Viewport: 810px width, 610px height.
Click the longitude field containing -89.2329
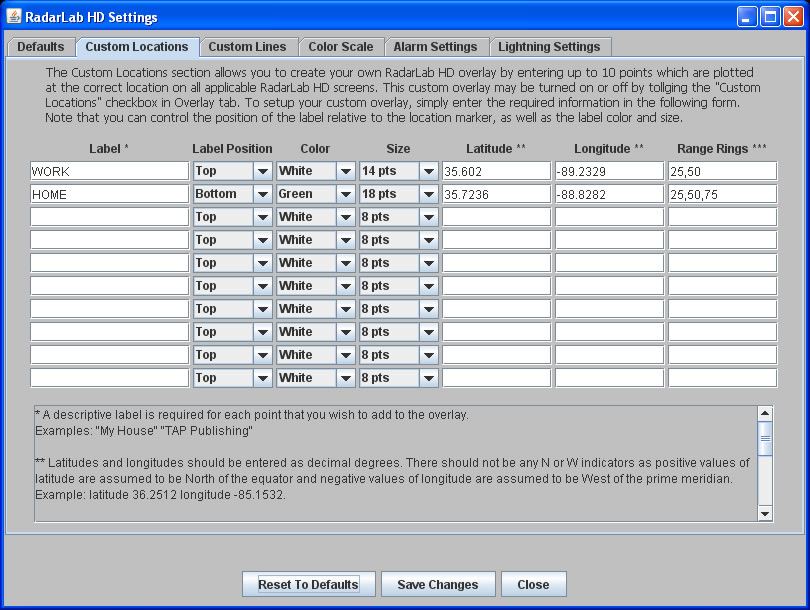coord(610,171)
